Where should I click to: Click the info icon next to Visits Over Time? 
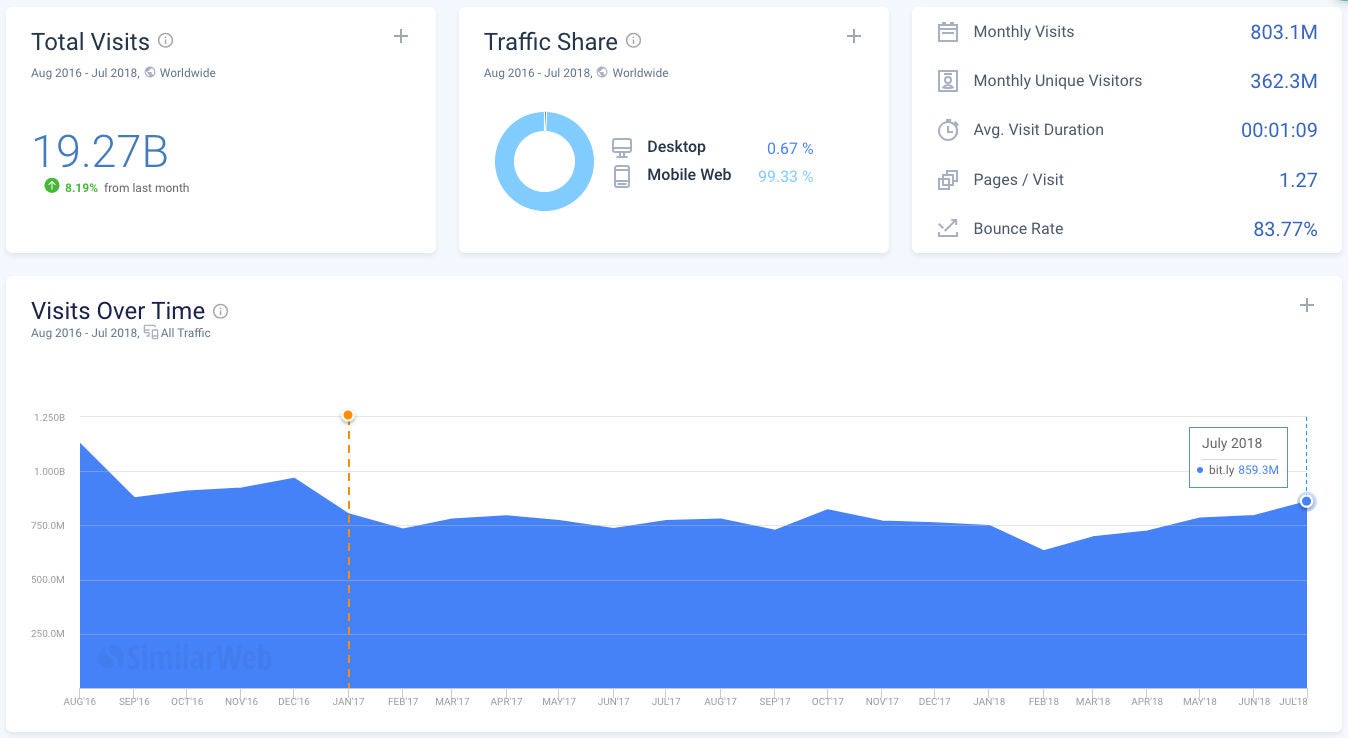coord(221,311)
